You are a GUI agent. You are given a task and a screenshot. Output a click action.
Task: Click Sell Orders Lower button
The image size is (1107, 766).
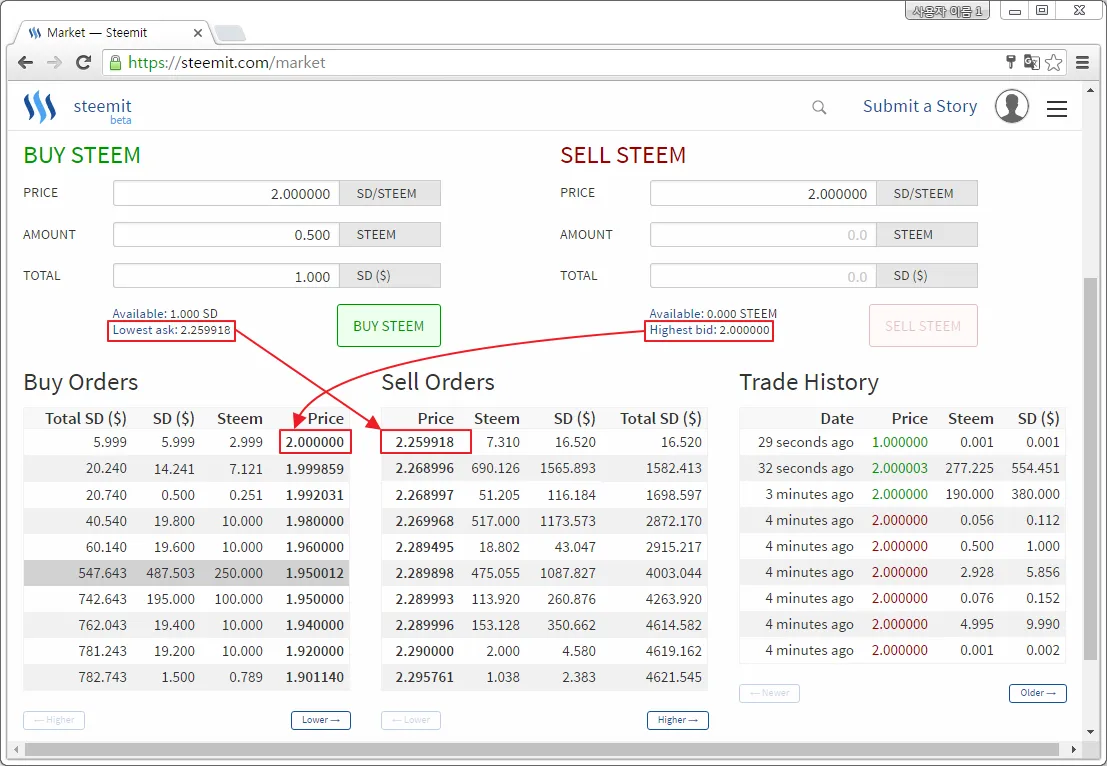point(411,720)
